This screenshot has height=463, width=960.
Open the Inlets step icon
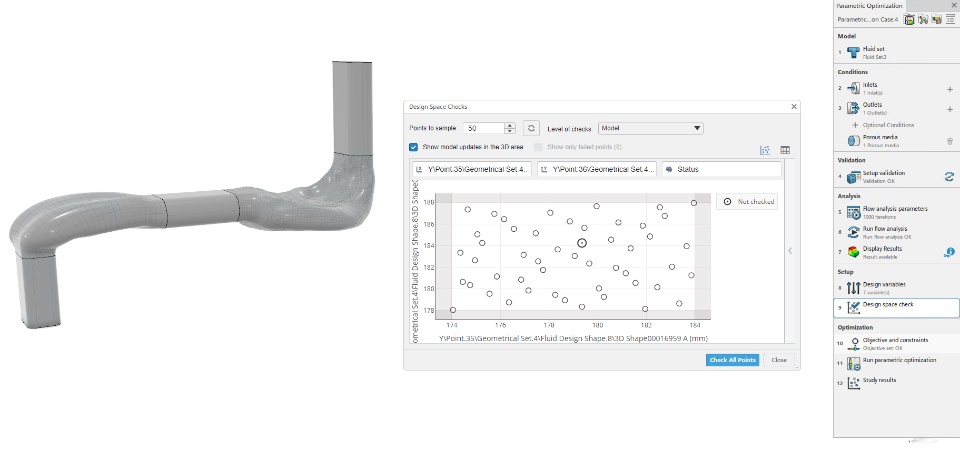pos(853,89)
